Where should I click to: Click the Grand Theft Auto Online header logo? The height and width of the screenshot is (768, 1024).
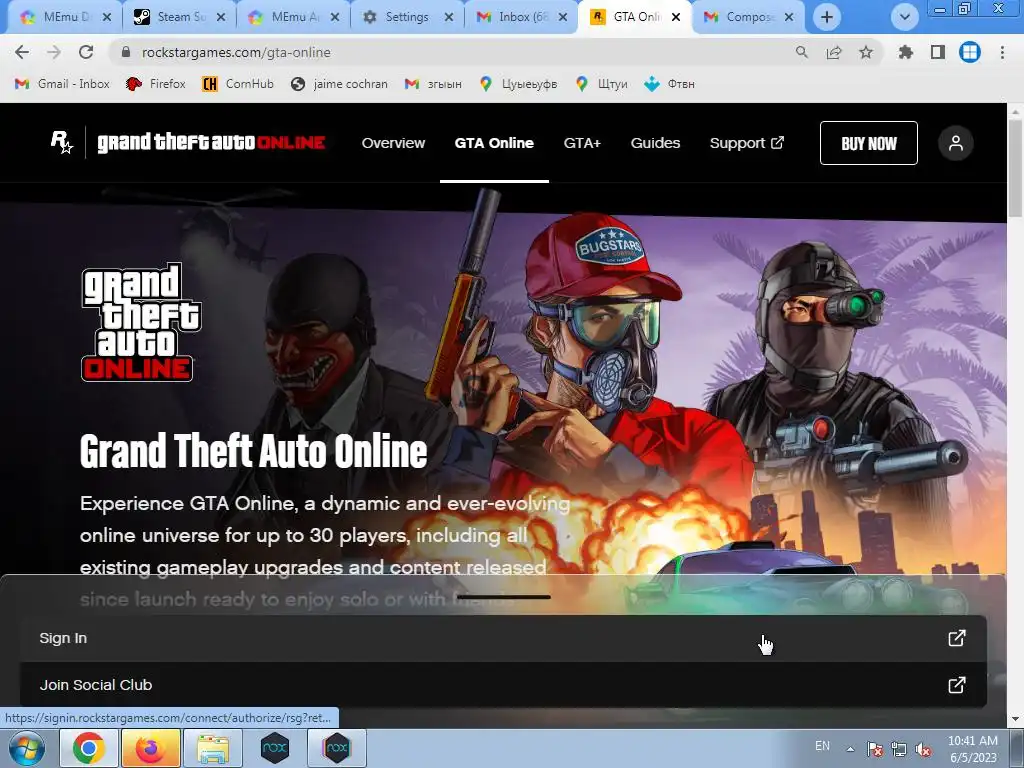coord(211,142)
